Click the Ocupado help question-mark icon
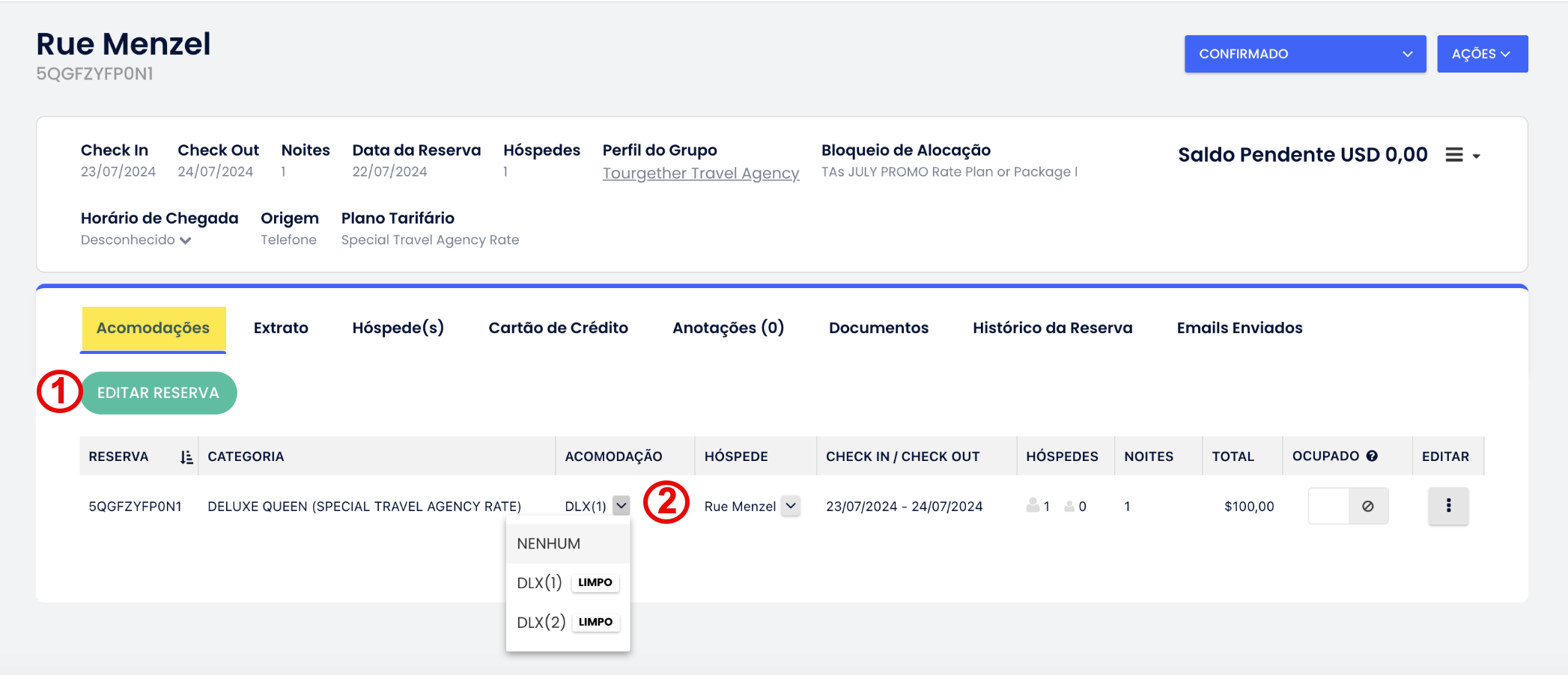Screen dimensions: 1568x675 [1372, 456]
